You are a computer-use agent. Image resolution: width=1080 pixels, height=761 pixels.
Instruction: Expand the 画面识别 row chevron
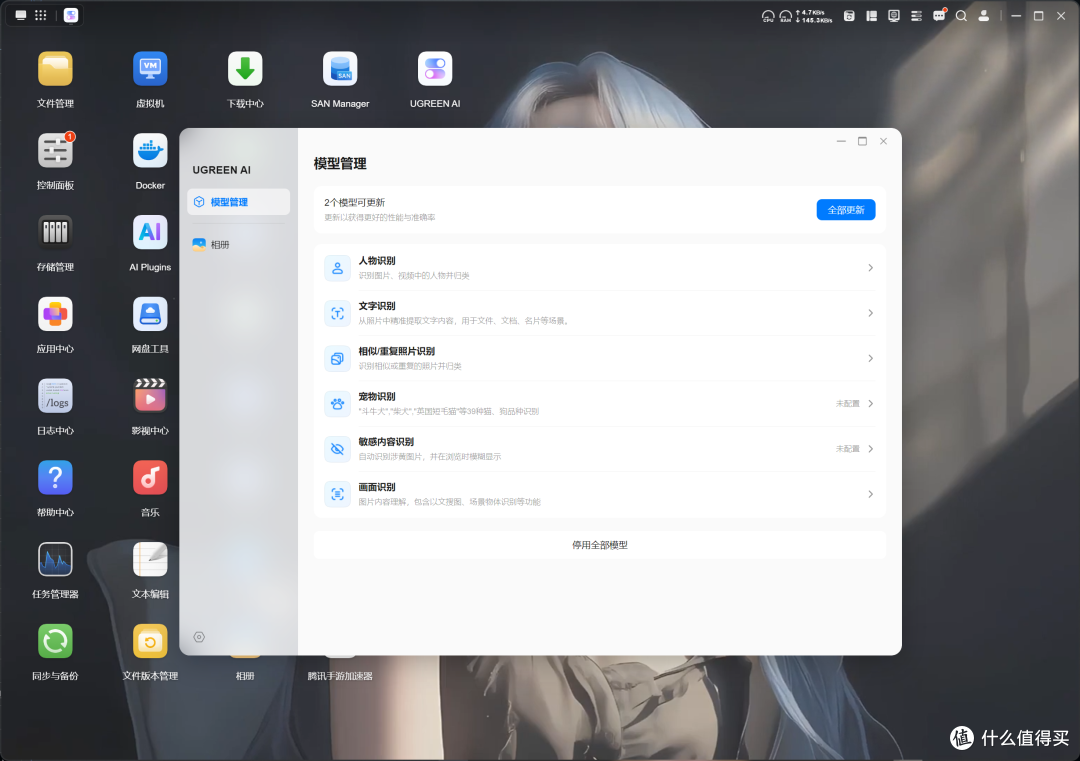(x=871, y=494)
